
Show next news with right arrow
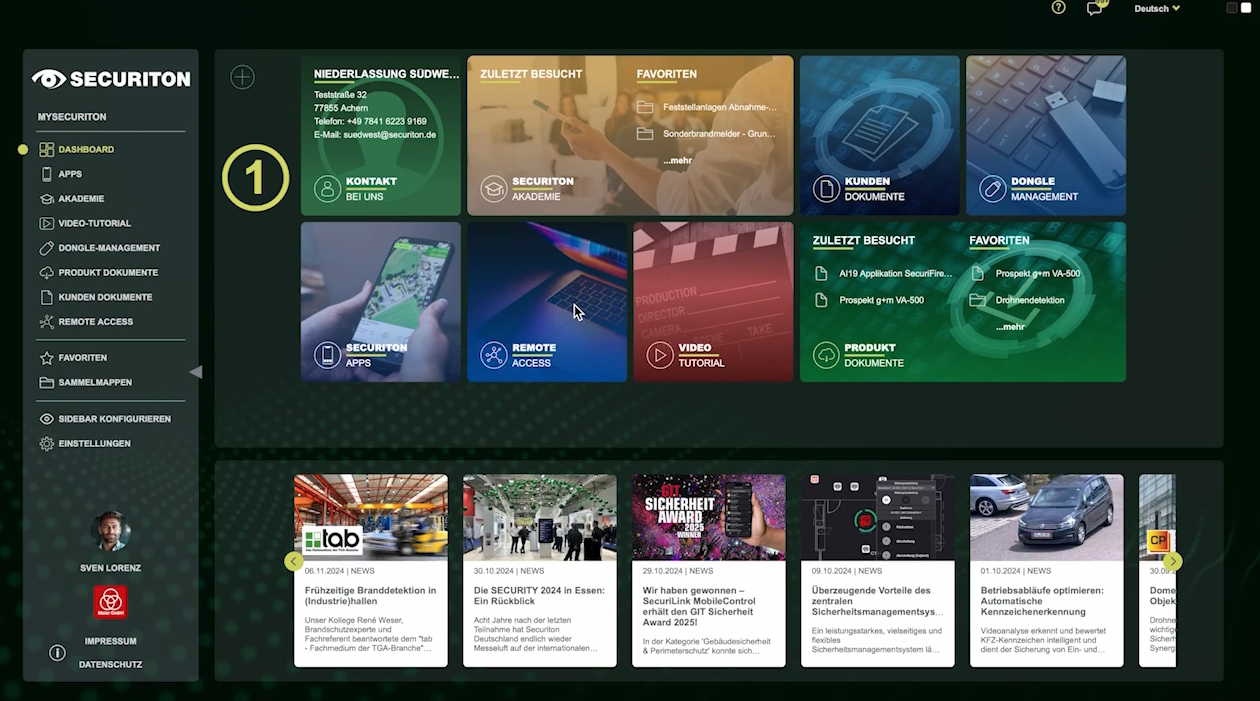coord(1173,562)
